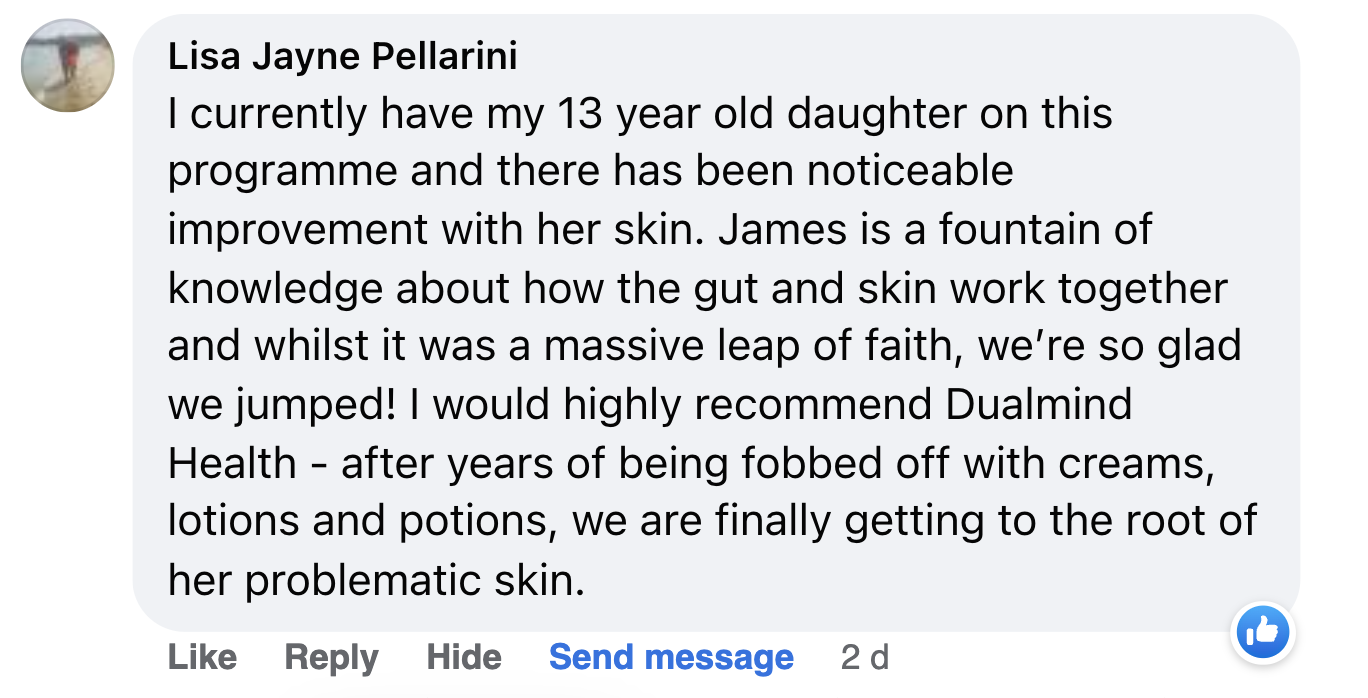The image size is (1368, 698).
Task: Open Lisa Jayne Pellarini's profile picture
Action: coord(68,64)
